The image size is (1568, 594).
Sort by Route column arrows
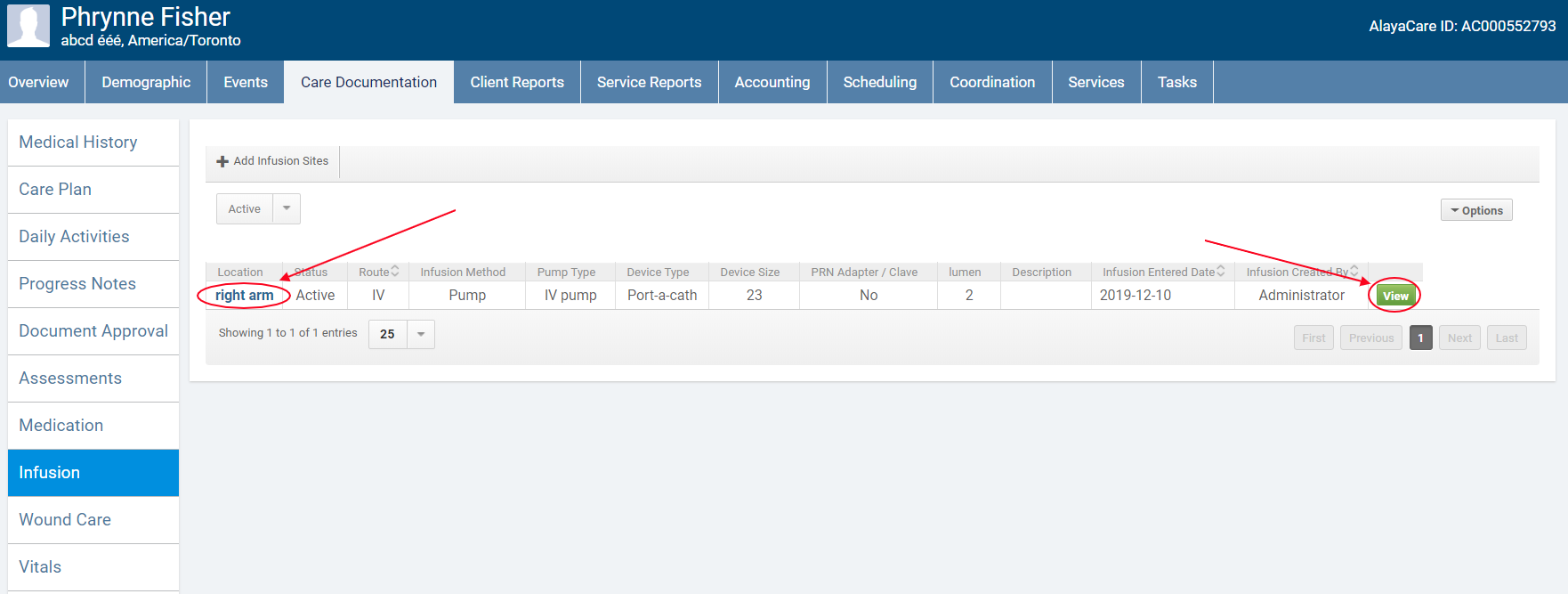tap(395, 271)
